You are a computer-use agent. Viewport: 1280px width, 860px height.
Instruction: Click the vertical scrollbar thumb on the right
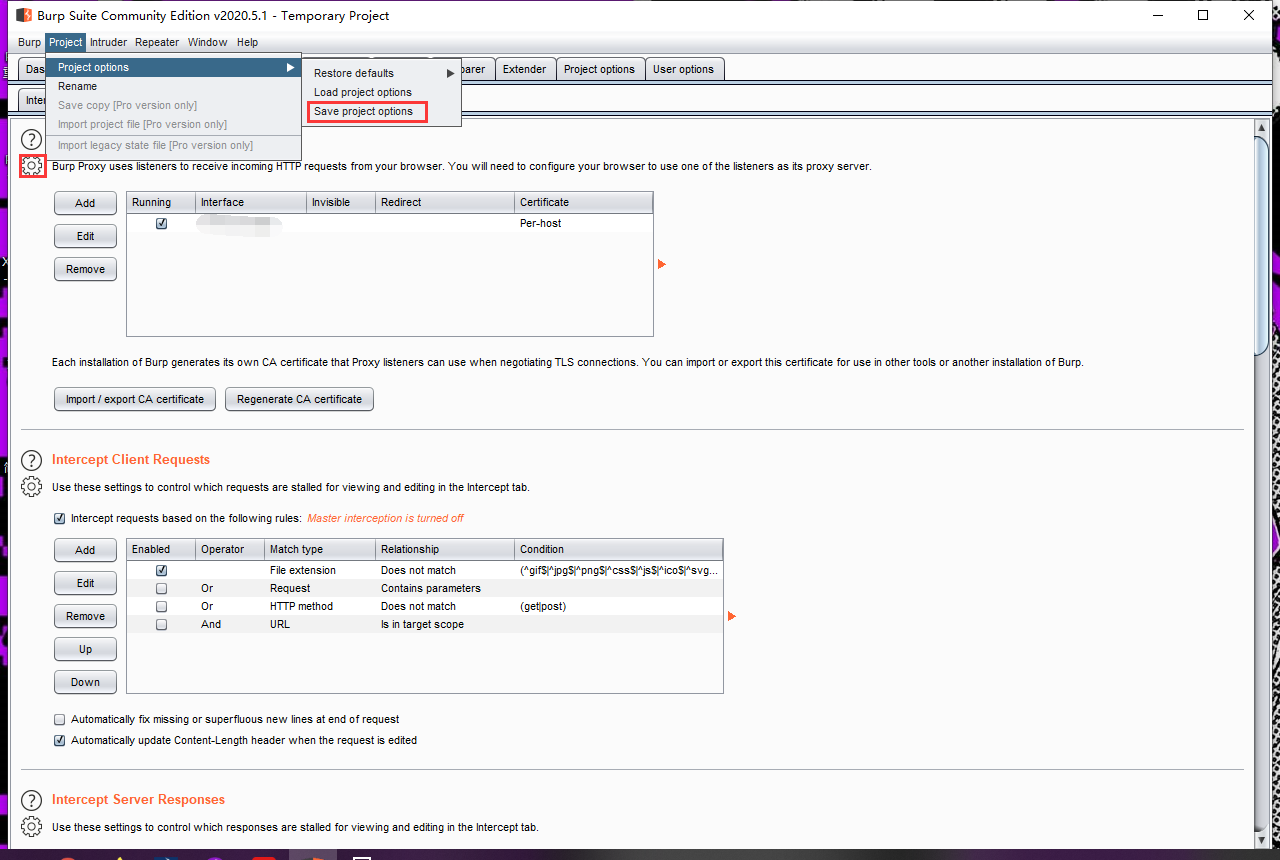tap(1262, 245)
